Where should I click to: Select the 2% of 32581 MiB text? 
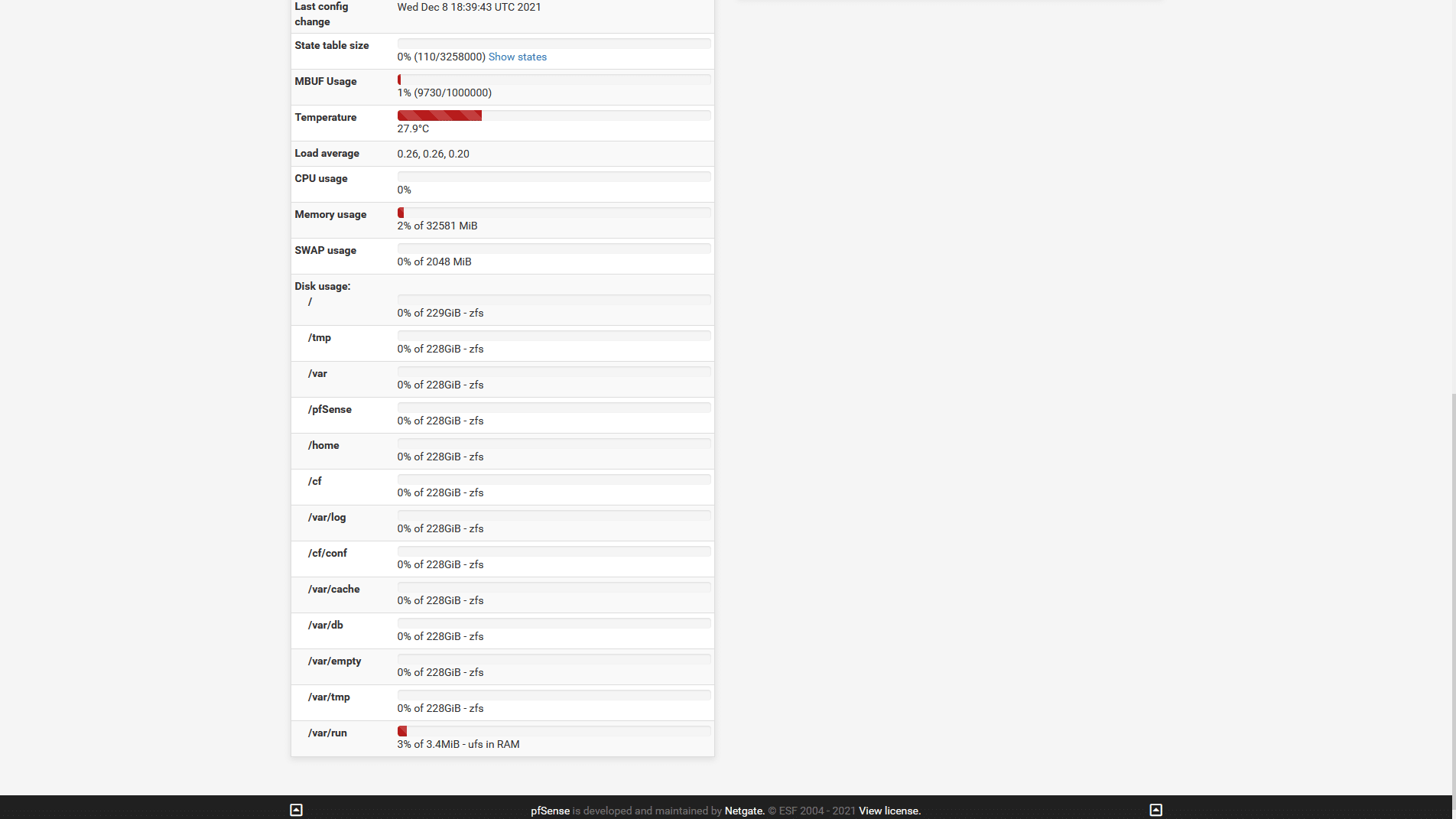click(x=437, y=226)
